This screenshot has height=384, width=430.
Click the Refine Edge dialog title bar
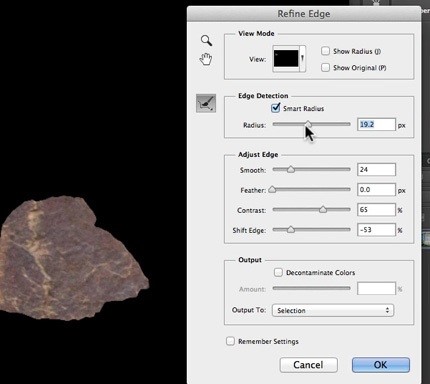pyautogui.click(x=304, y=14)
